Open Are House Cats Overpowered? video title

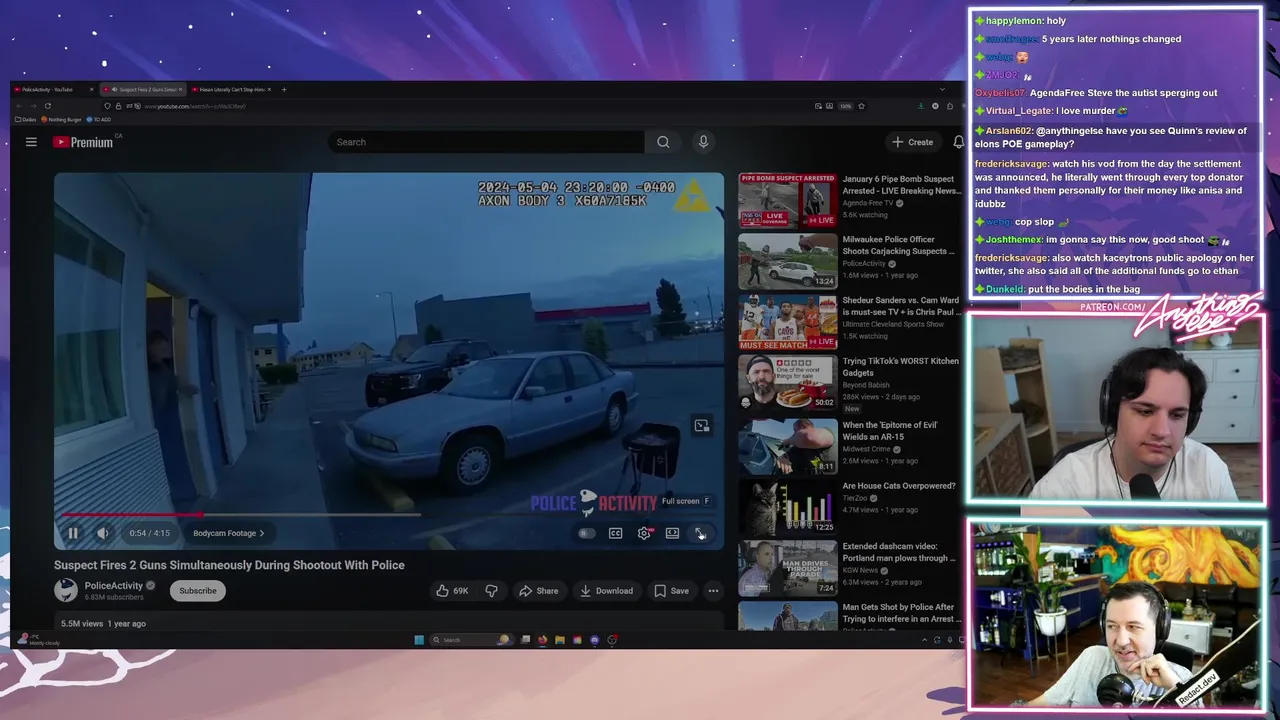[x=899, y=486]
